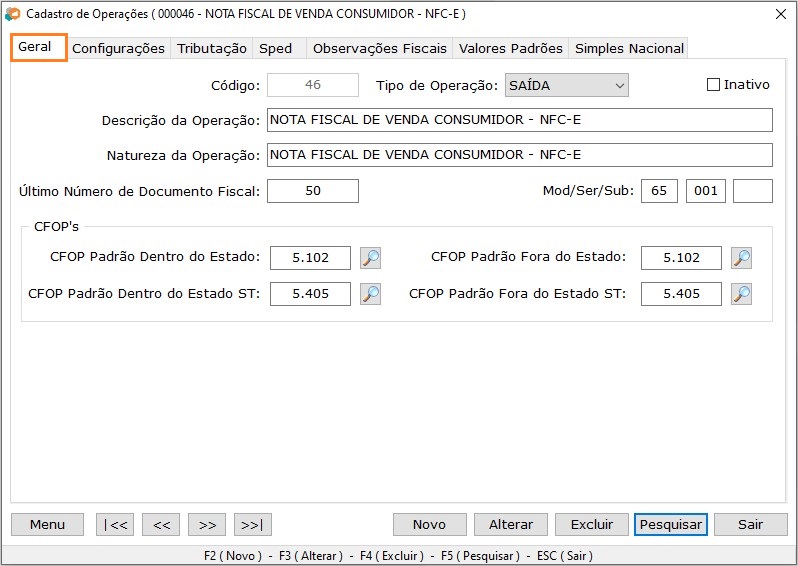This screenshot has height=566, width=798.
Task: Open the Tributação tab
Action: click(x=212, y=48)
